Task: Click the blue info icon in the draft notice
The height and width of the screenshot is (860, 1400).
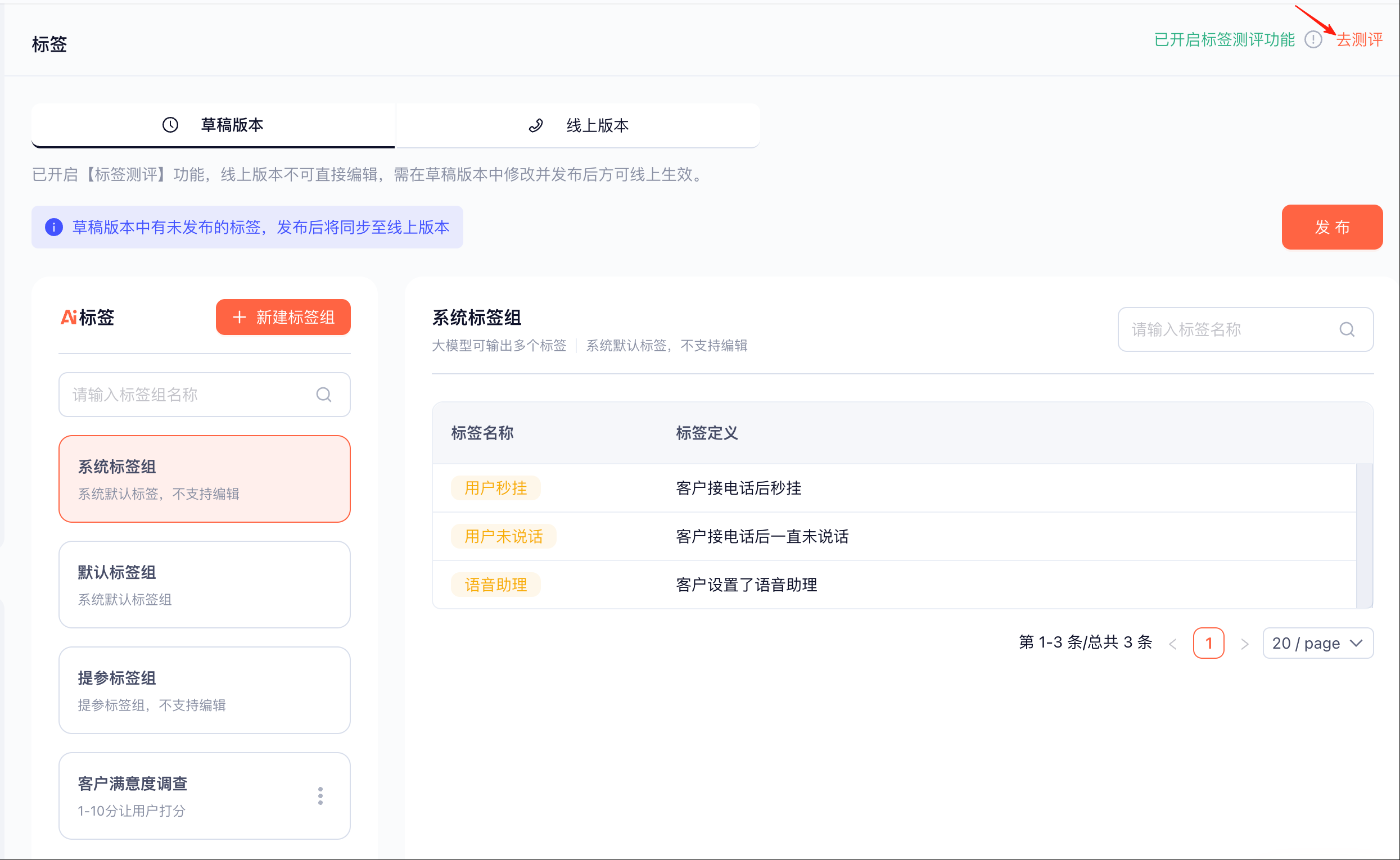Action: pos(53,227)
